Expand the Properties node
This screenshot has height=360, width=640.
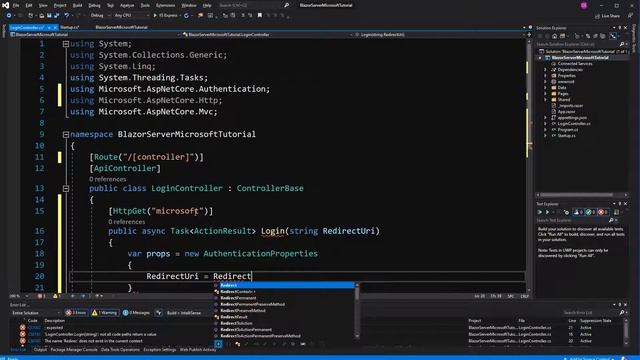point(545,76)
